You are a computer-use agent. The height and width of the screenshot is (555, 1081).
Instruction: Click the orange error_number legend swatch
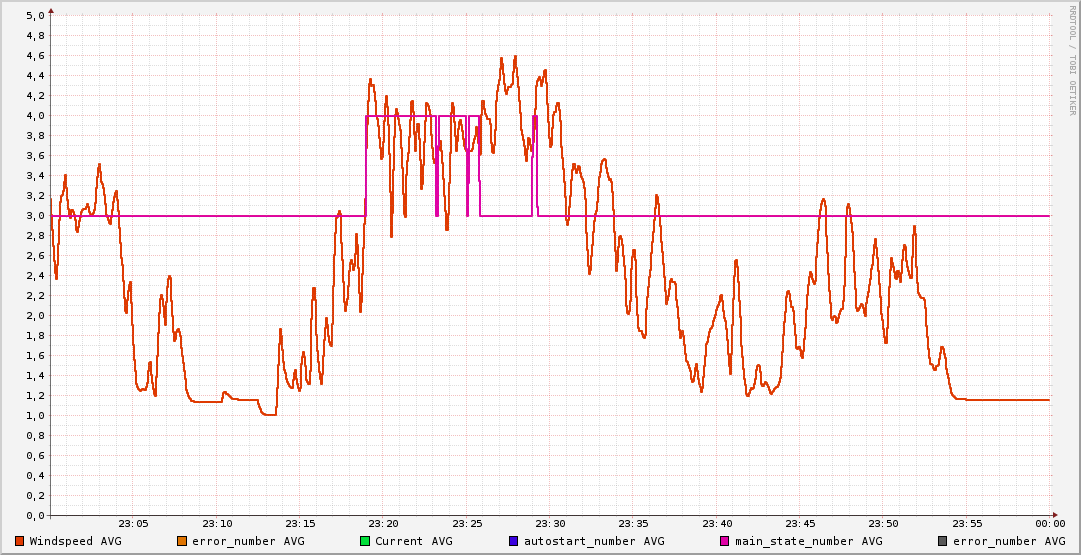[x=181, y=541]
